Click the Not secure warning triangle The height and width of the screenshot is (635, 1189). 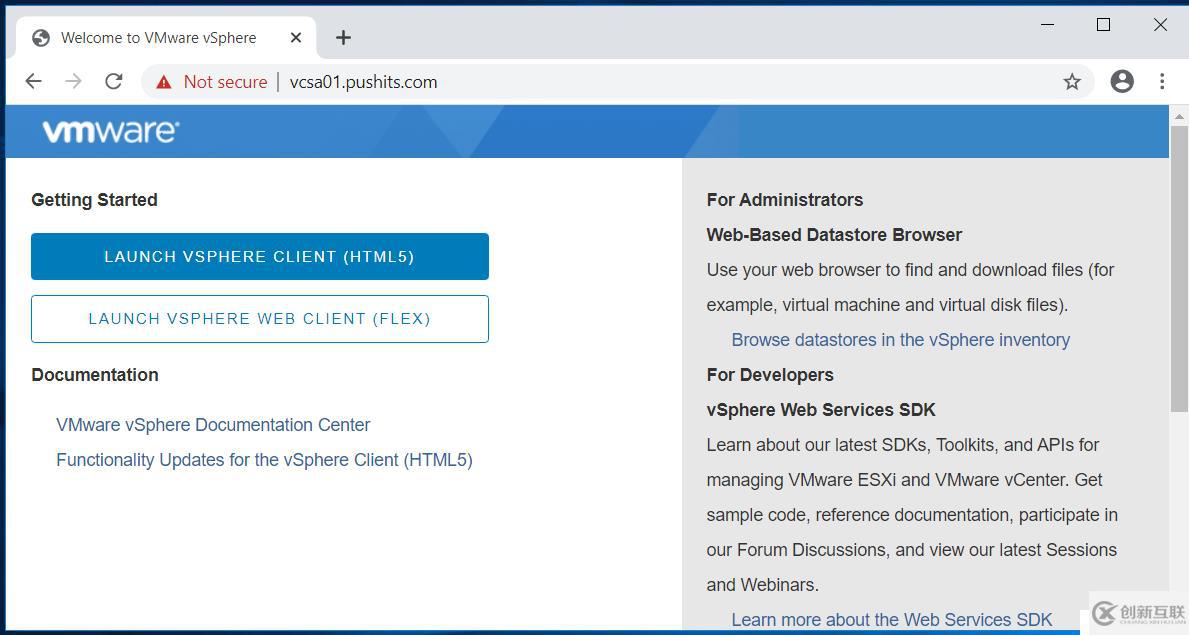pyautogui.click(x=163, y=82)
